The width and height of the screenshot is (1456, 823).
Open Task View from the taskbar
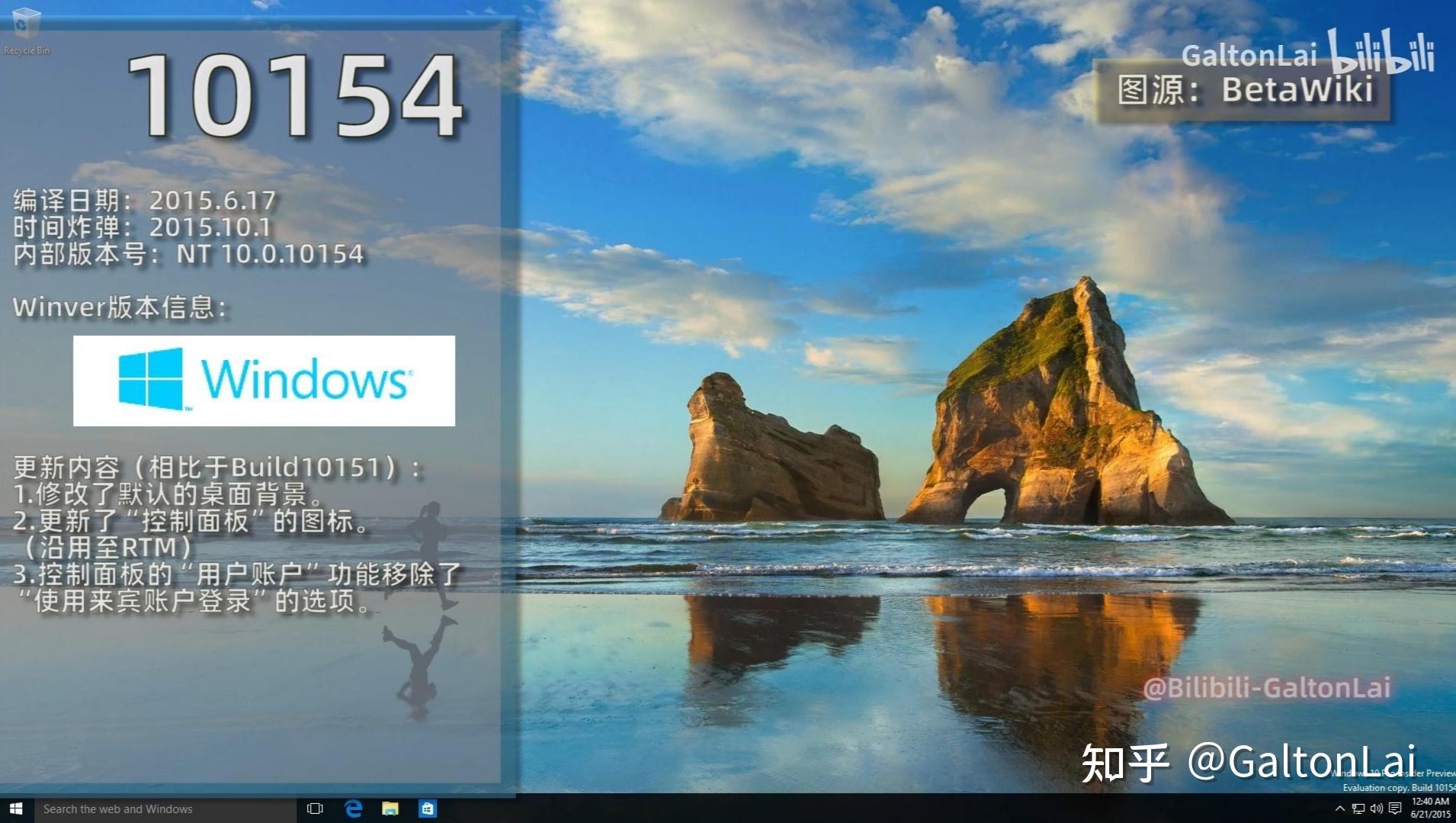coord(315,809)
